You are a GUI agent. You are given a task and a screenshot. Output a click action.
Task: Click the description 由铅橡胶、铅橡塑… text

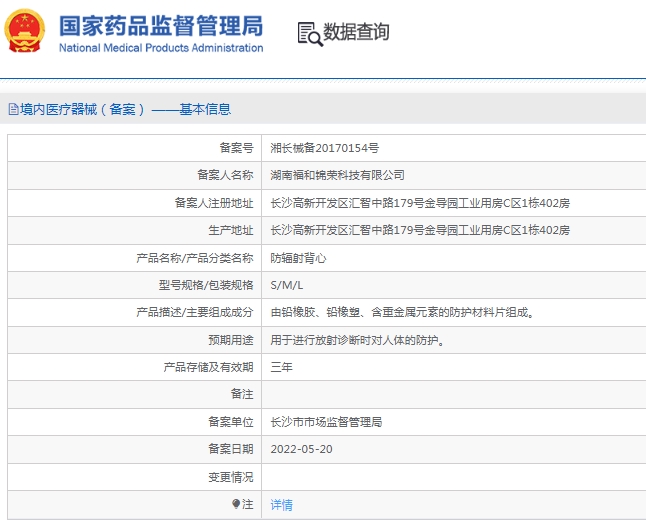(x=403, y=312)
